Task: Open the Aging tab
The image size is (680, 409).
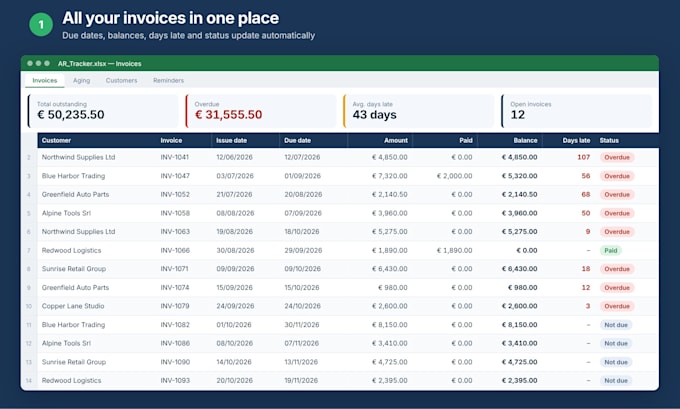Action: tap(82, 80)
